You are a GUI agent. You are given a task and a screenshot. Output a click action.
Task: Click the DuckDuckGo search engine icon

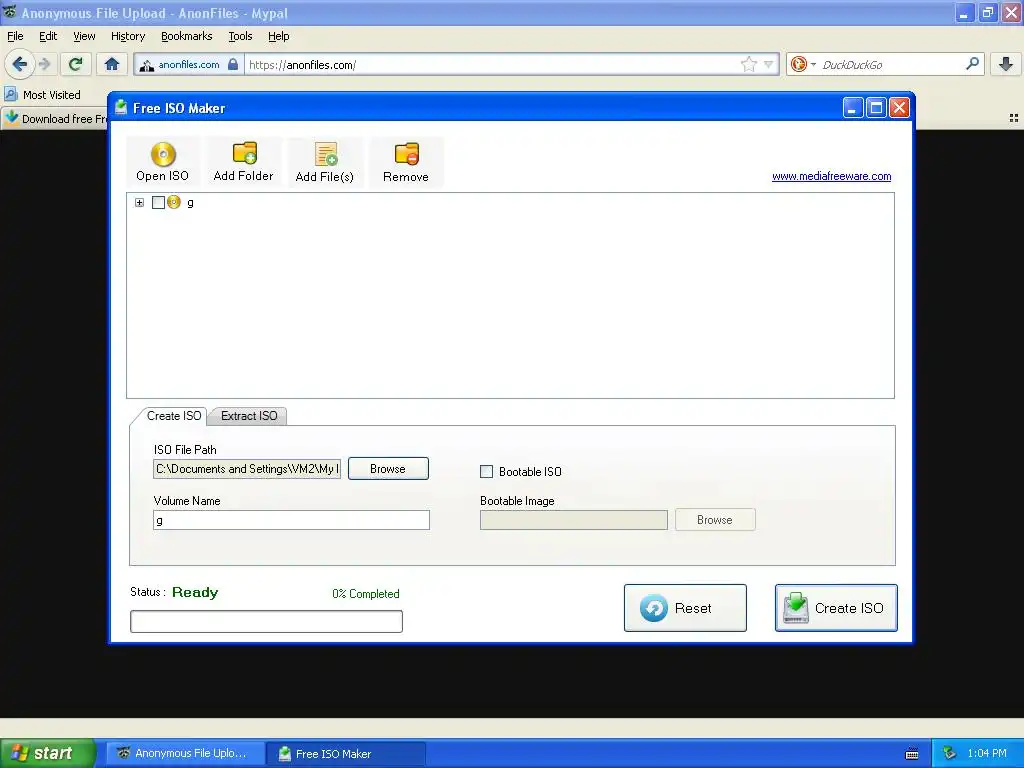coord(798,64)
